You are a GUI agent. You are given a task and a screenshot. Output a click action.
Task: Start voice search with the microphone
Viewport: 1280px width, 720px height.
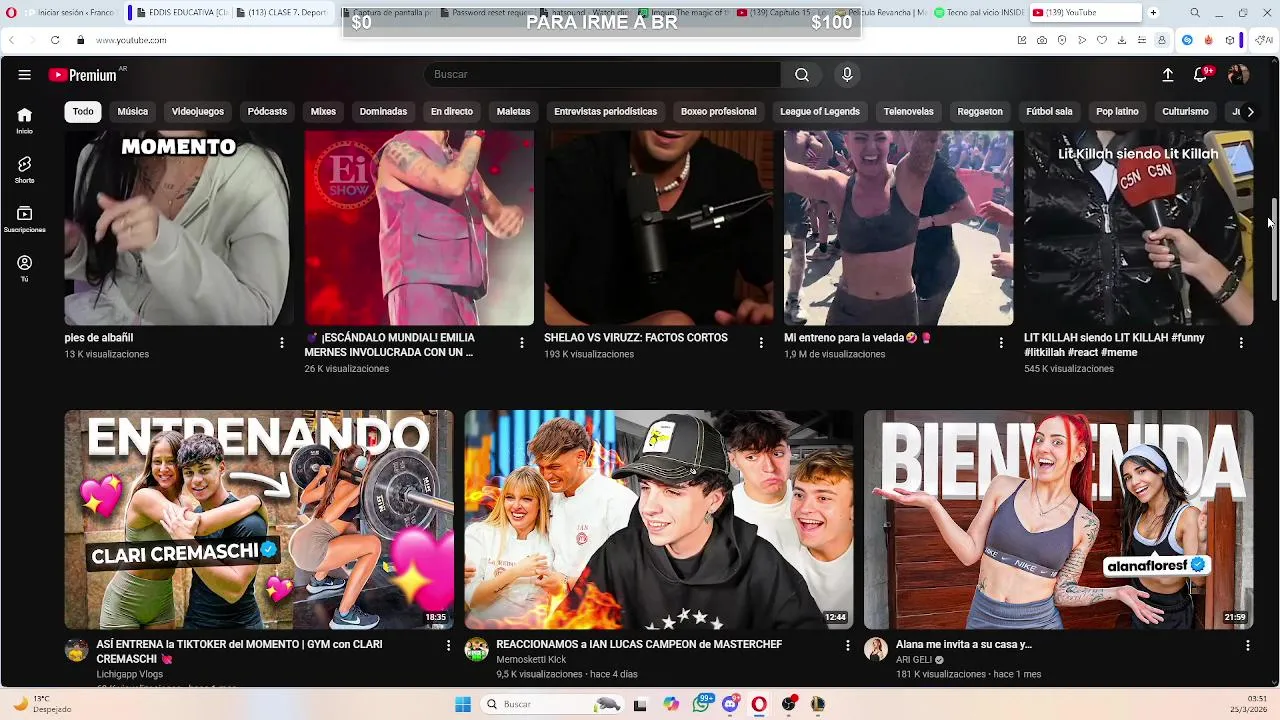coord(847,75)
